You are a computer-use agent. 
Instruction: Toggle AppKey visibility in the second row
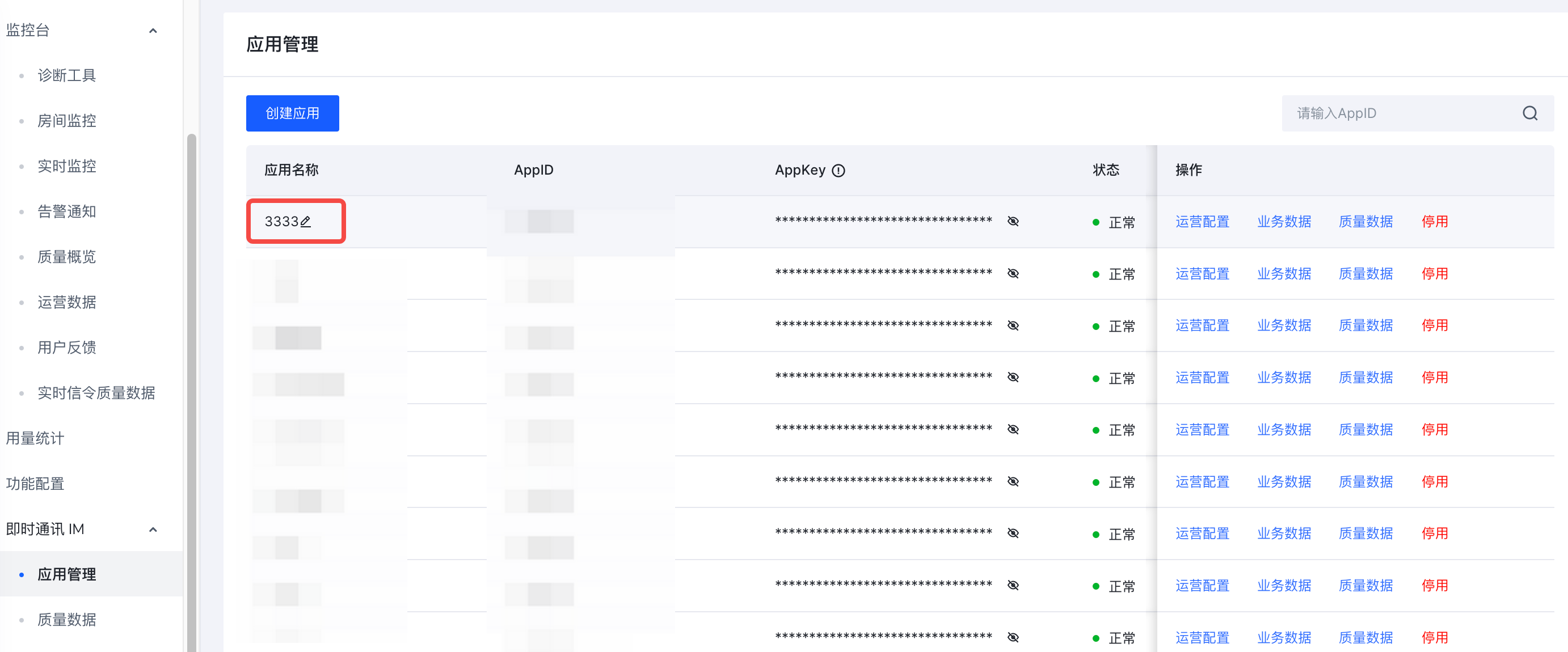(1013, 274)
